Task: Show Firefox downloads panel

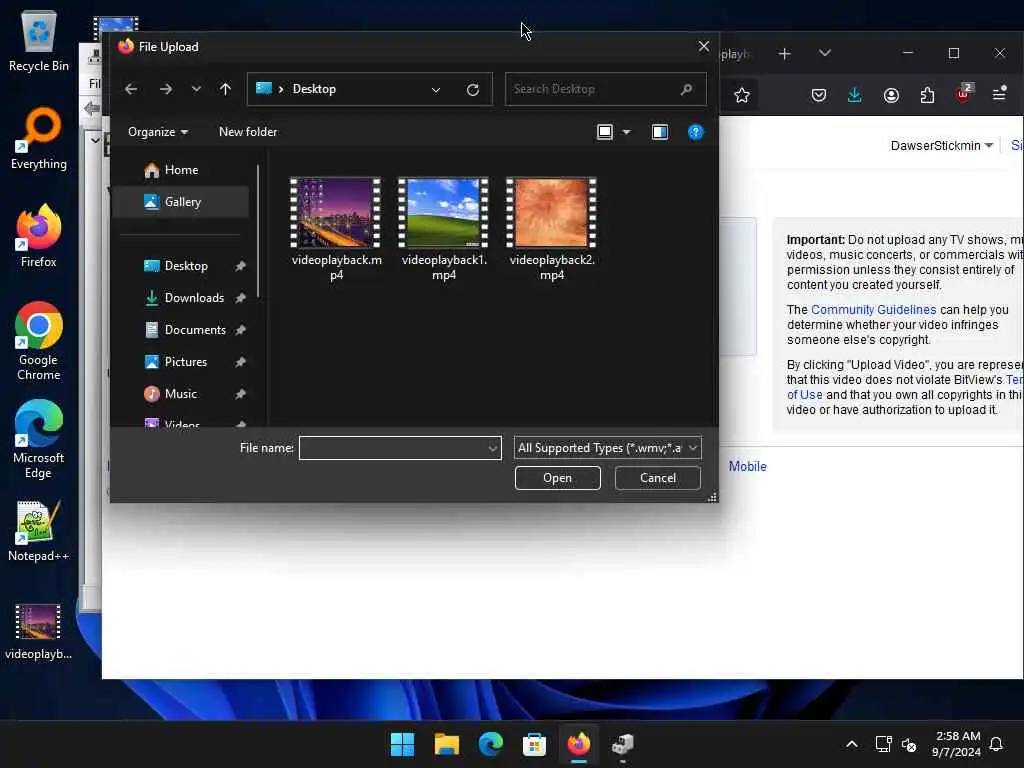Action: point(854,95)
